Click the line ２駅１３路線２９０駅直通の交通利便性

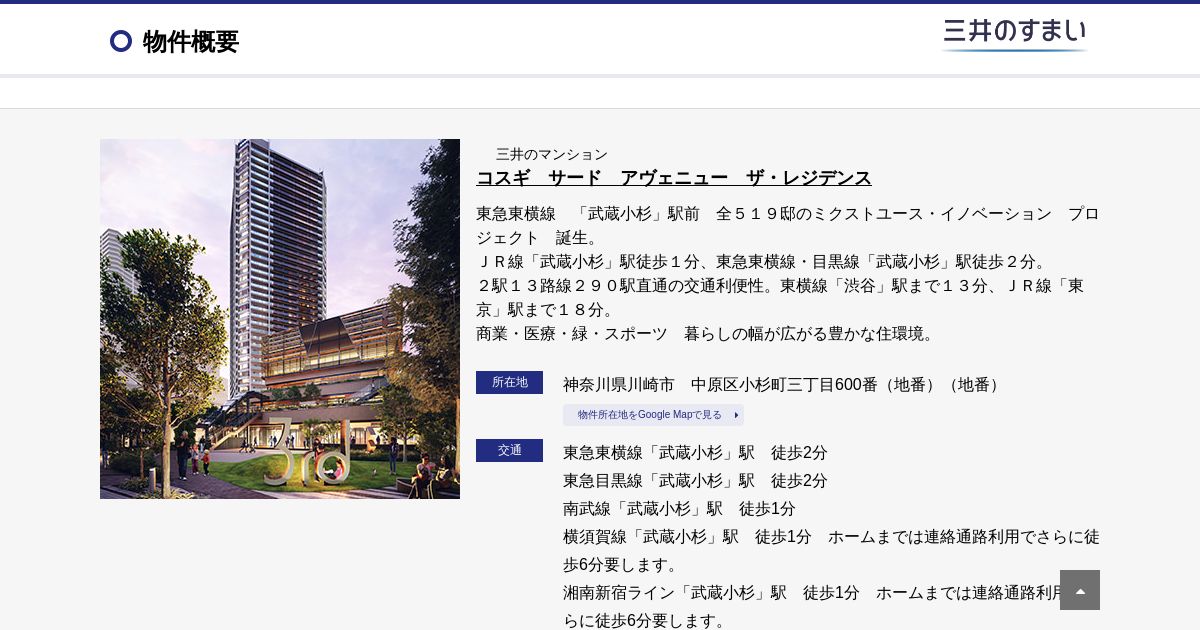tap(780, 298)
